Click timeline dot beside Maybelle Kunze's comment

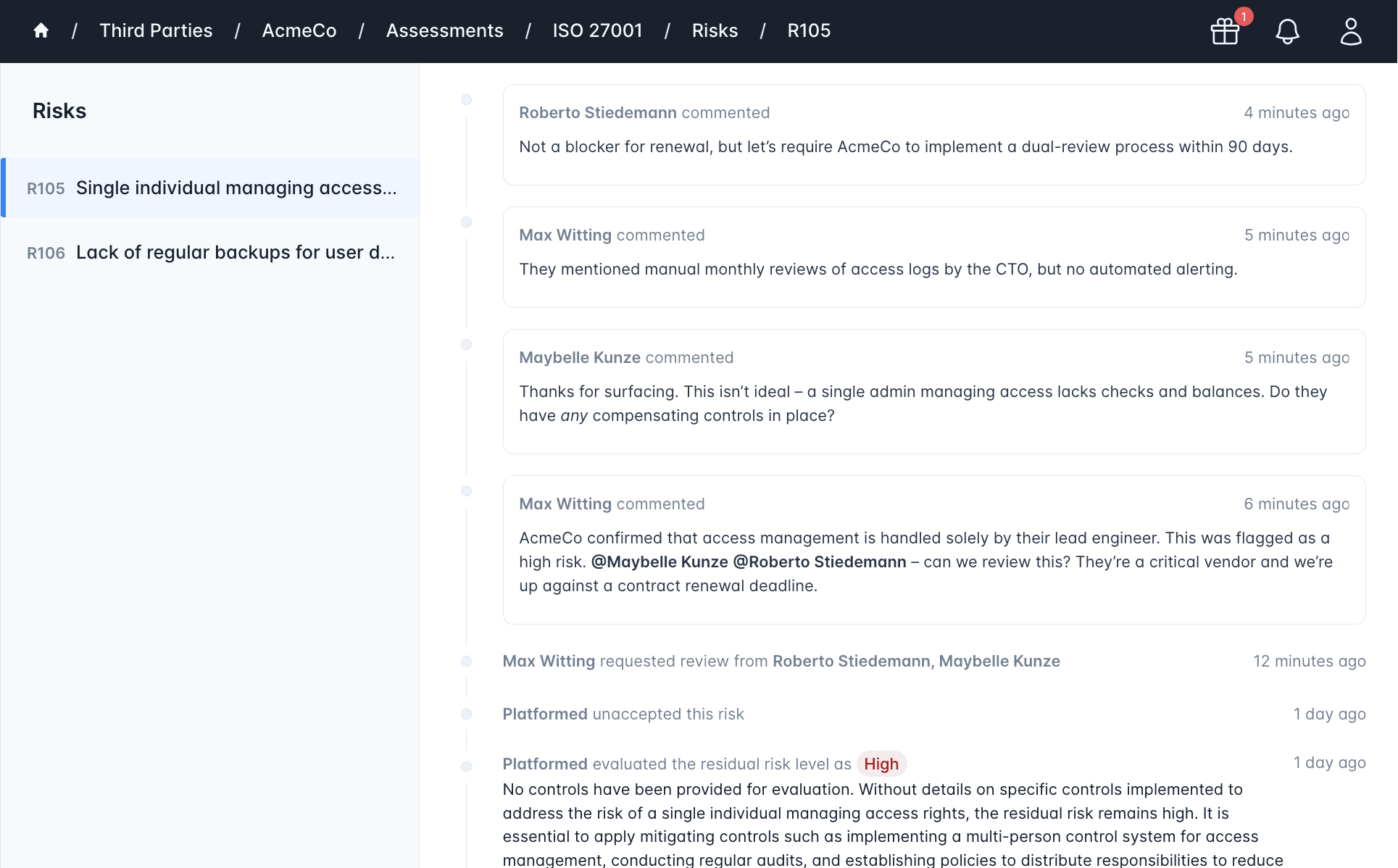point(467,345)
